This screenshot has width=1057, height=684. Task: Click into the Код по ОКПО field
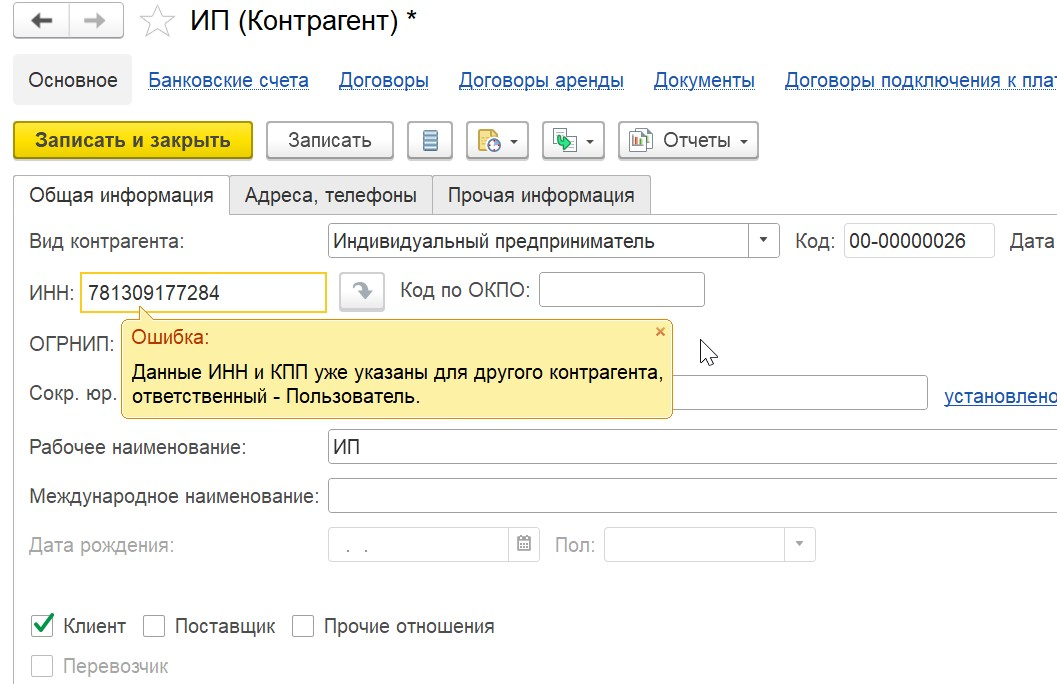click(x=622, y=290)
